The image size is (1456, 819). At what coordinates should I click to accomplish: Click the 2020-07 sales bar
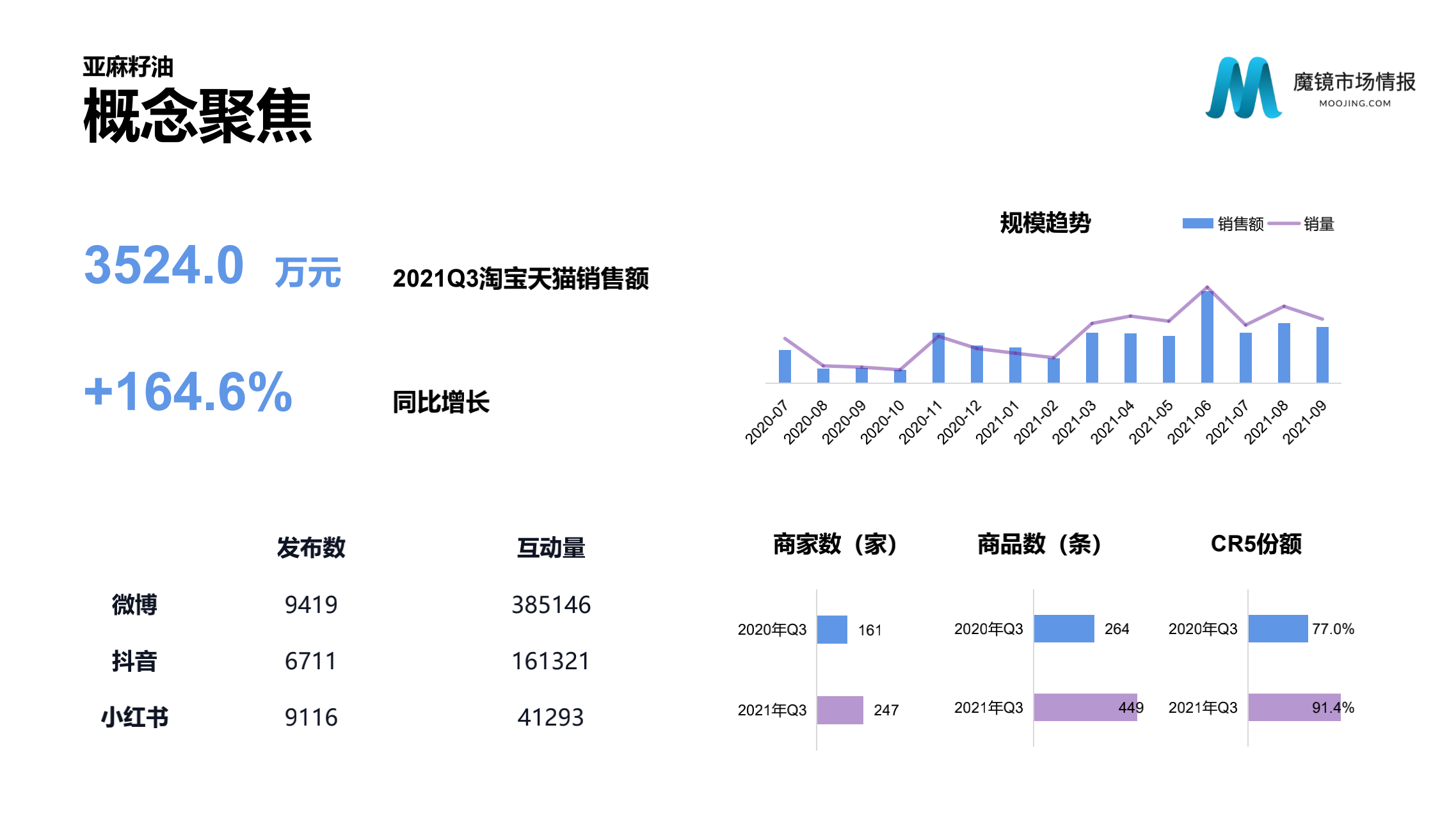(785, 367)
